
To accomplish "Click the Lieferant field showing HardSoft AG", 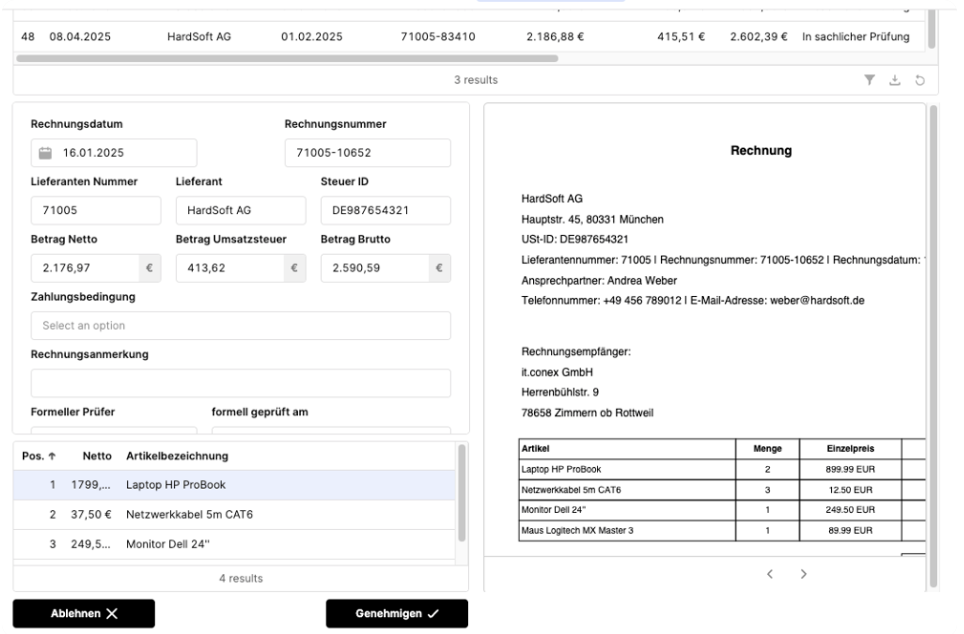I will pos(240,210).
